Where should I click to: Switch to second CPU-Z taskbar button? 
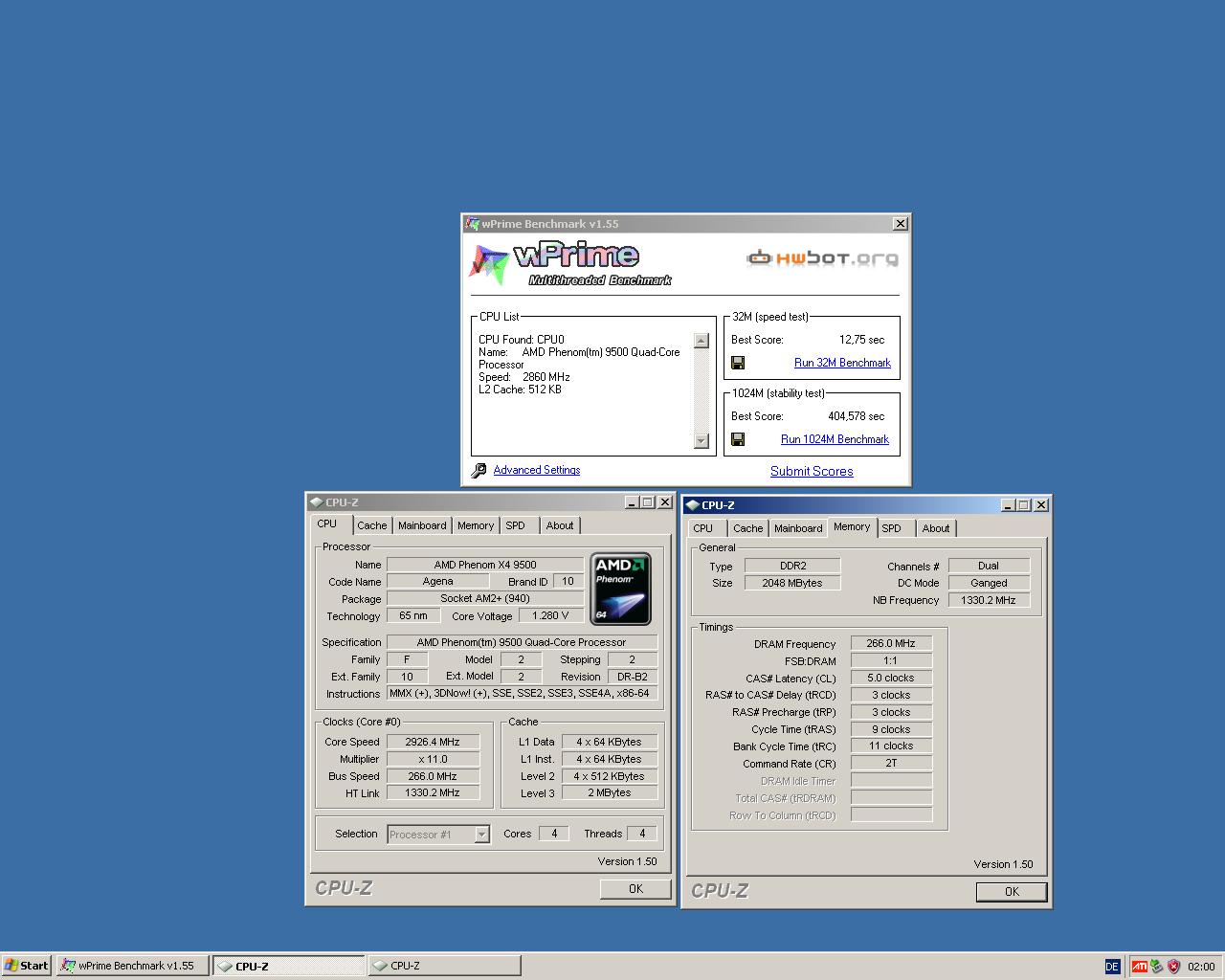tap(444, 966)
